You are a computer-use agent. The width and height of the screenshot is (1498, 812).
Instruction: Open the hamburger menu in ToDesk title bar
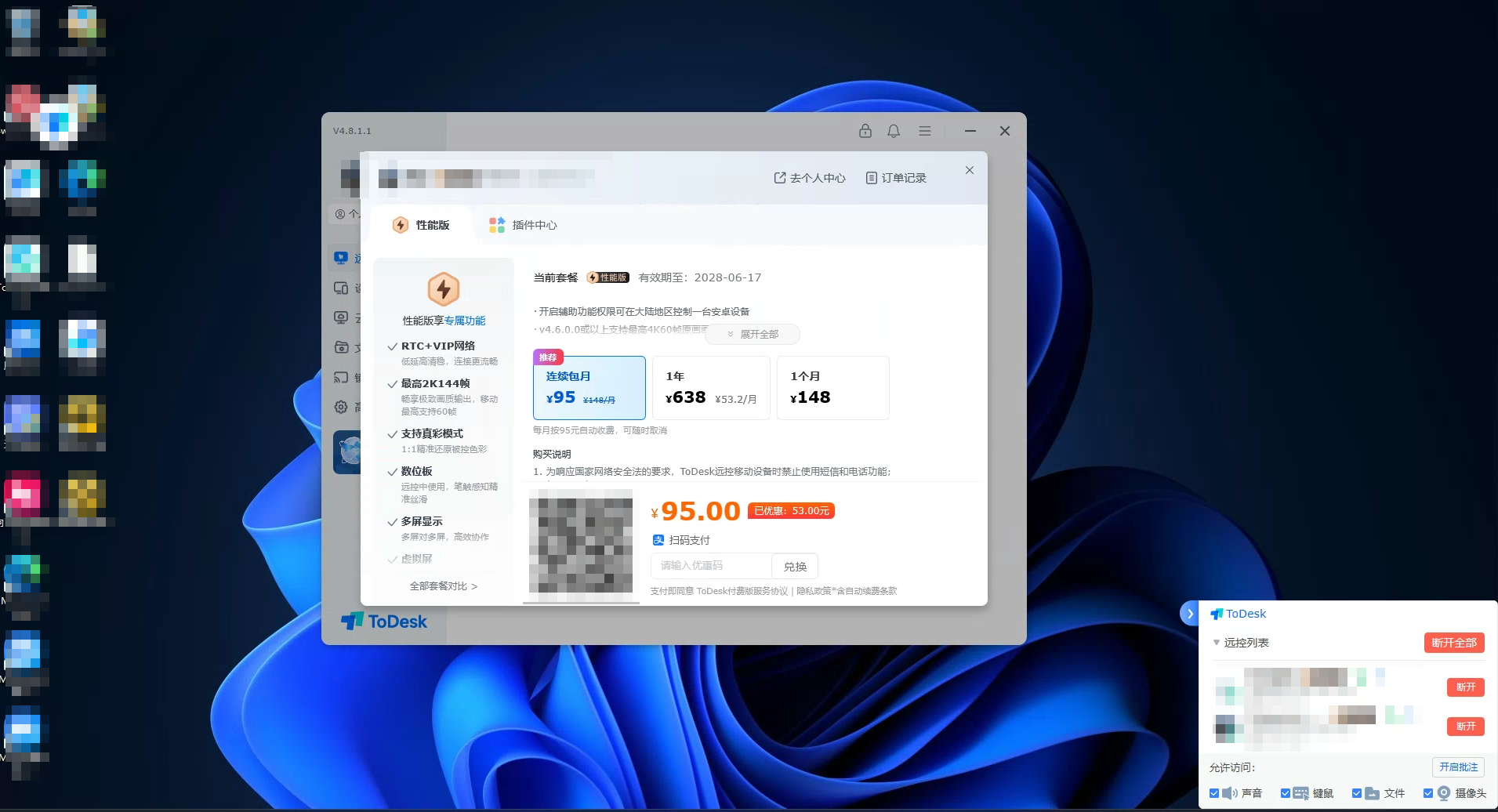point(925,131)
